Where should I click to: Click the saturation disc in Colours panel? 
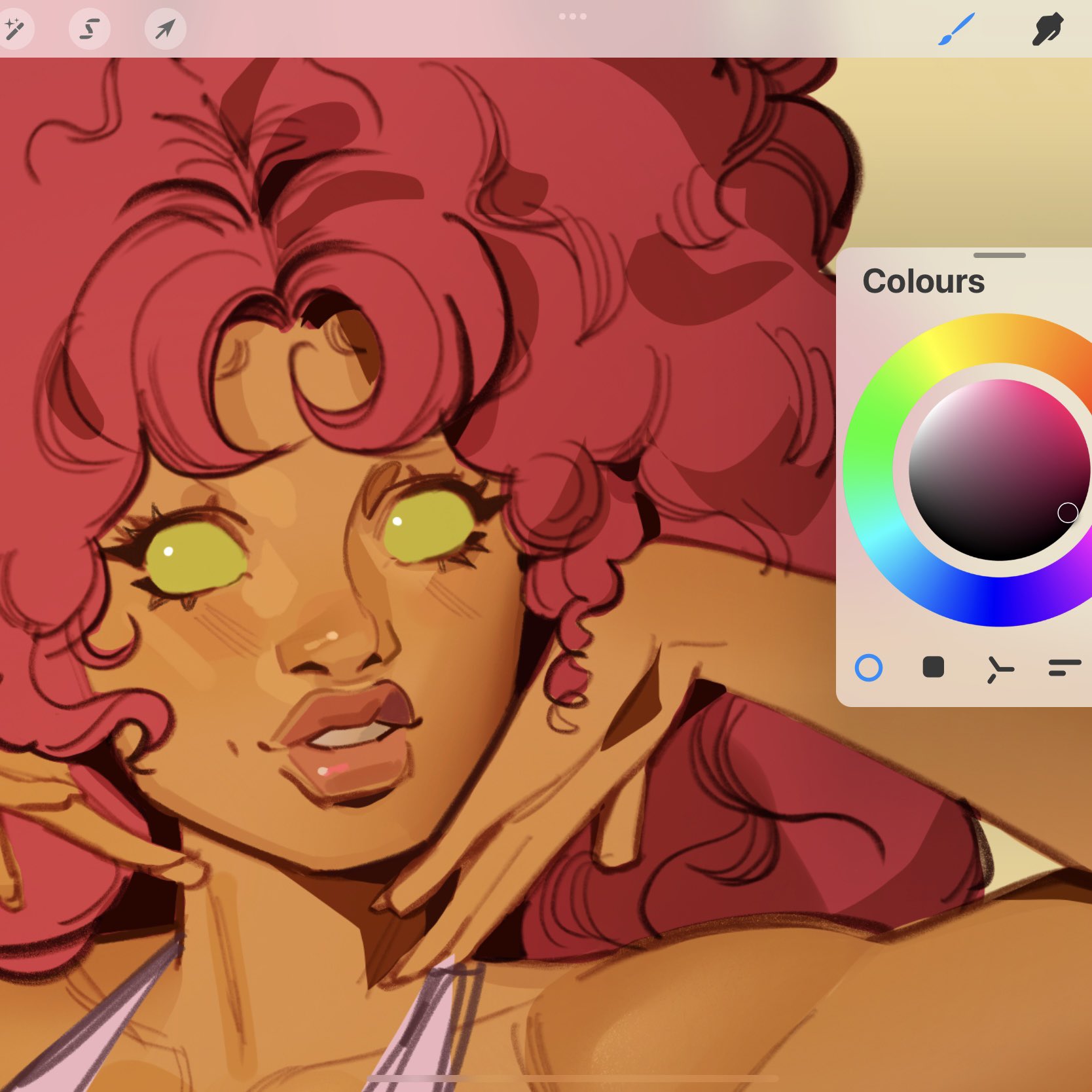(x=1000, y=470)
